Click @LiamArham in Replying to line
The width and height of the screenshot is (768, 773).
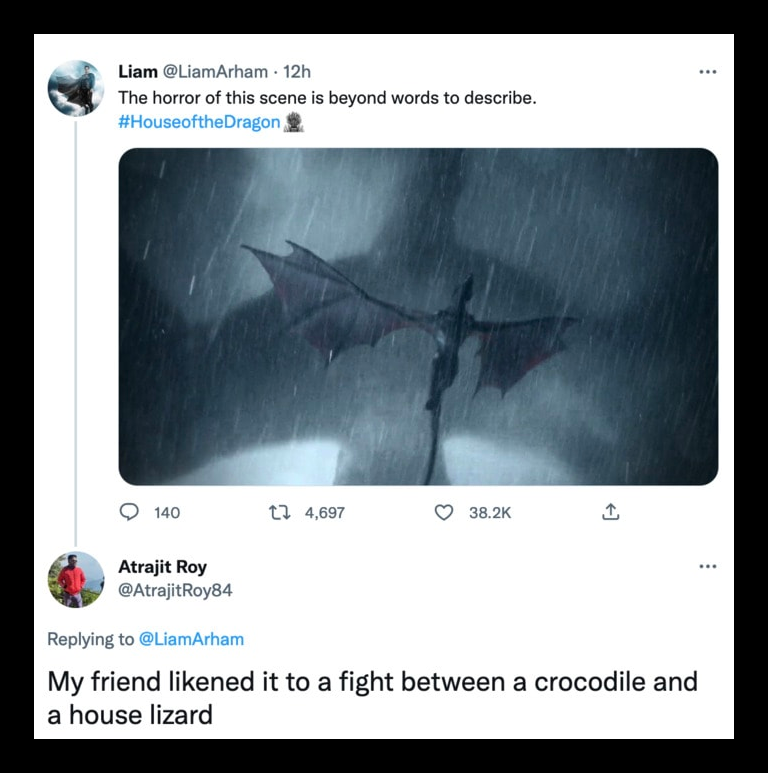tap(192, 639)
